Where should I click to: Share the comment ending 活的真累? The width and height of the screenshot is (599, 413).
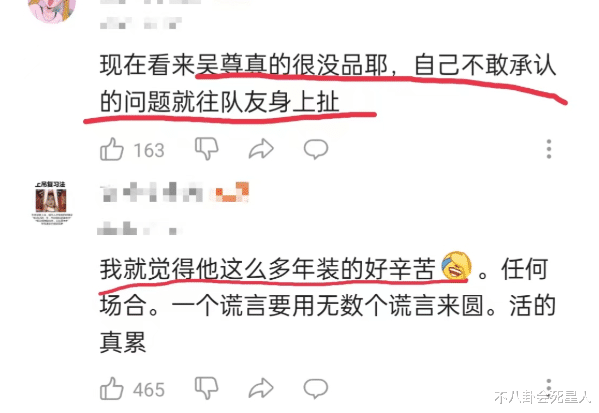click(261, 389)
